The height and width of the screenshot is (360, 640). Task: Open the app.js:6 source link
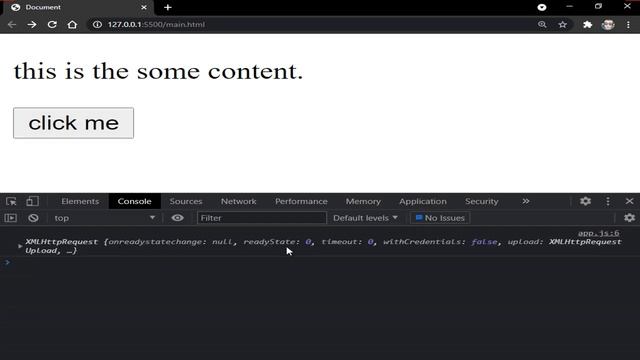click(x=598, y=233)
